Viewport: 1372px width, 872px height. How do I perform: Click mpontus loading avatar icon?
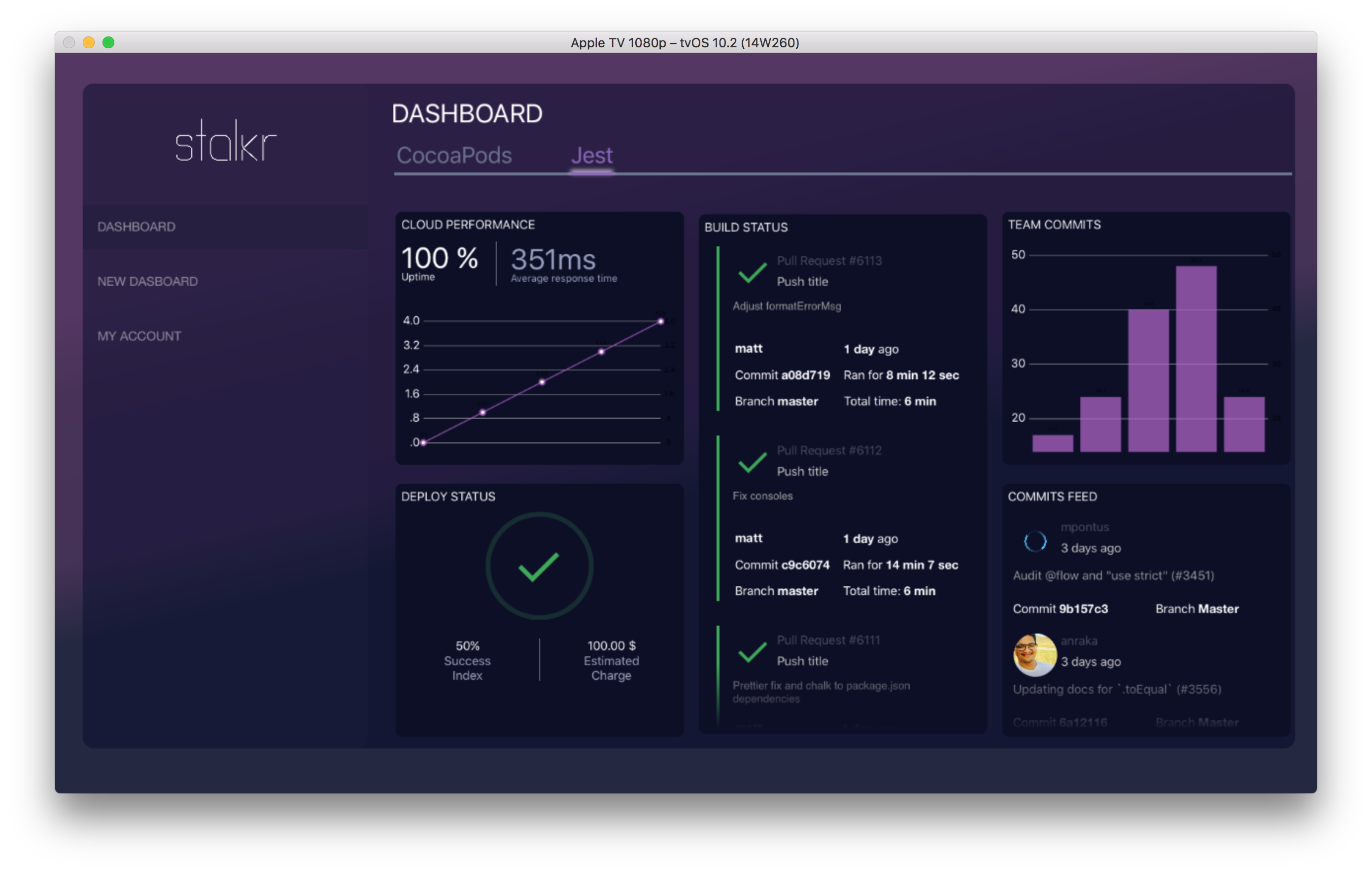[x=1035, y=540]
